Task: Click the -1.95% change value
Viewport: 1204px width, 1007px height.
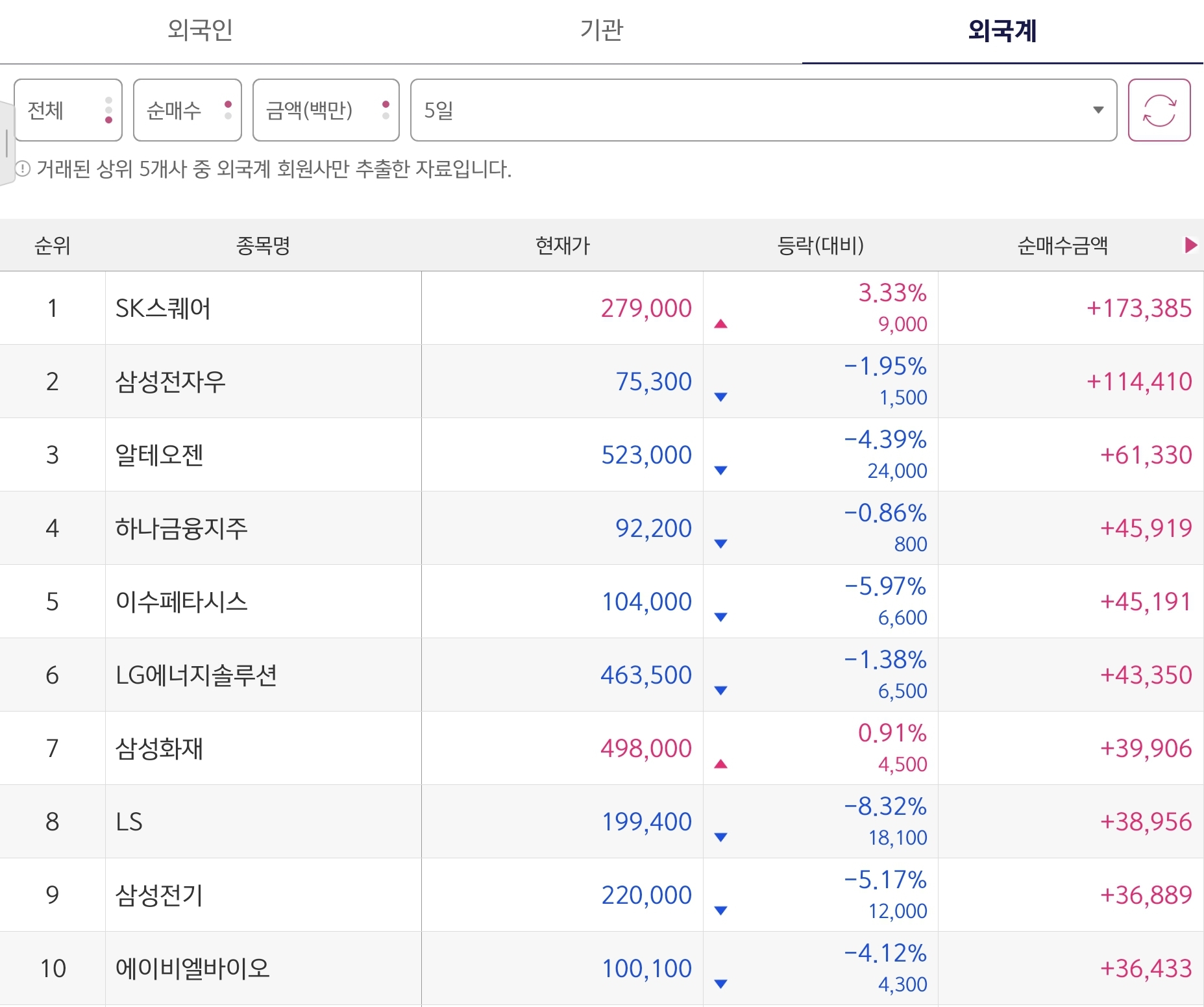Action: pyautogui.click(x=885, y=366)
